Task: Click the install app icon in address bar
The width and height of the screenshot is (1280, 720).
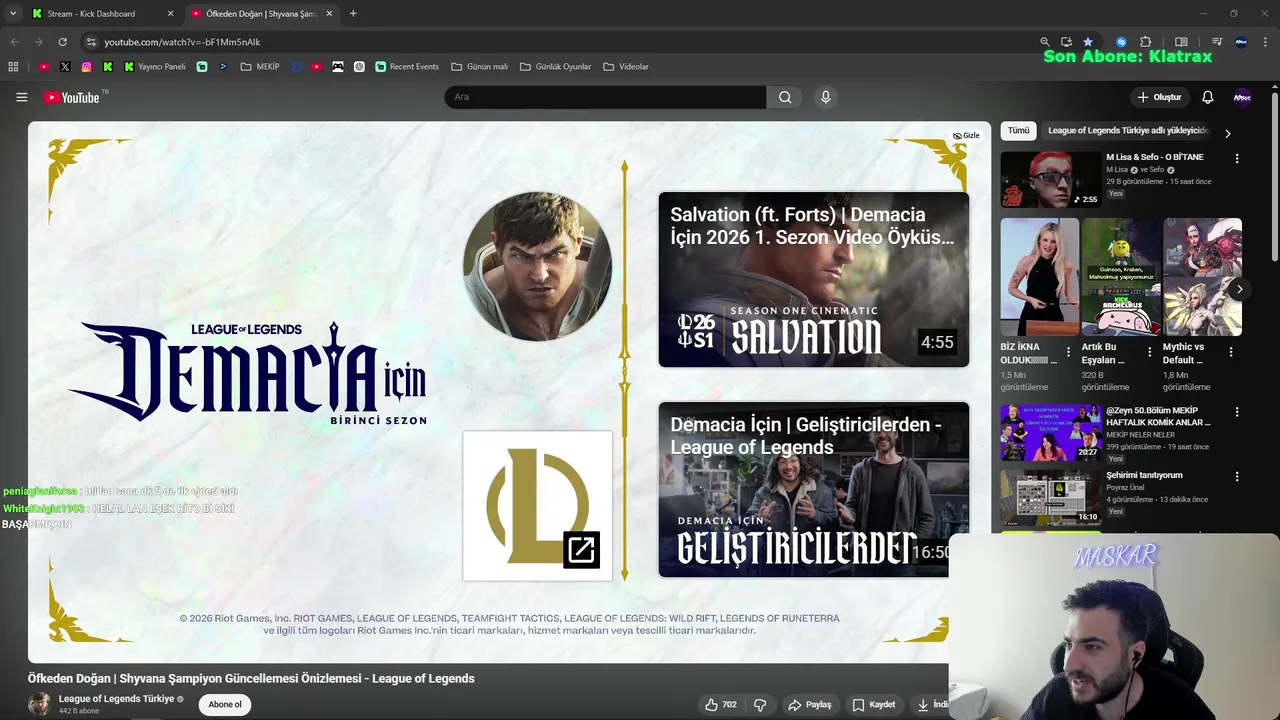Action: click(x=1066, y=42)
